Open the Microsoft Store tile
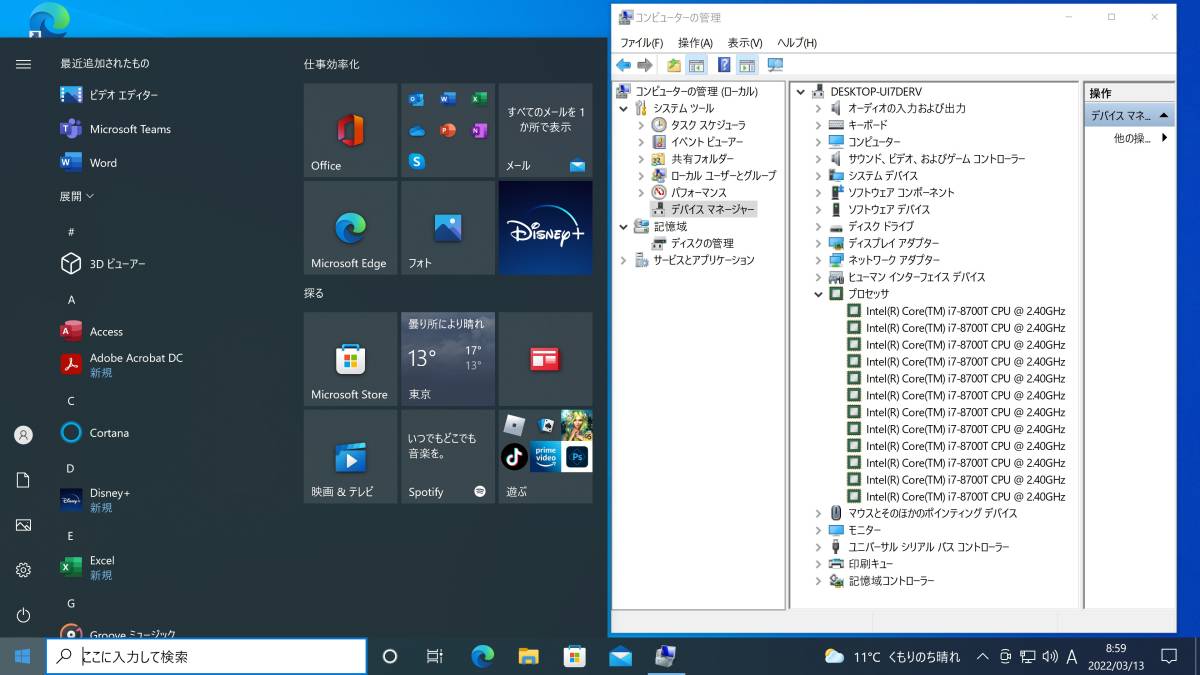The height and width of the screenshot is (675, 1200). pos(350,359)
